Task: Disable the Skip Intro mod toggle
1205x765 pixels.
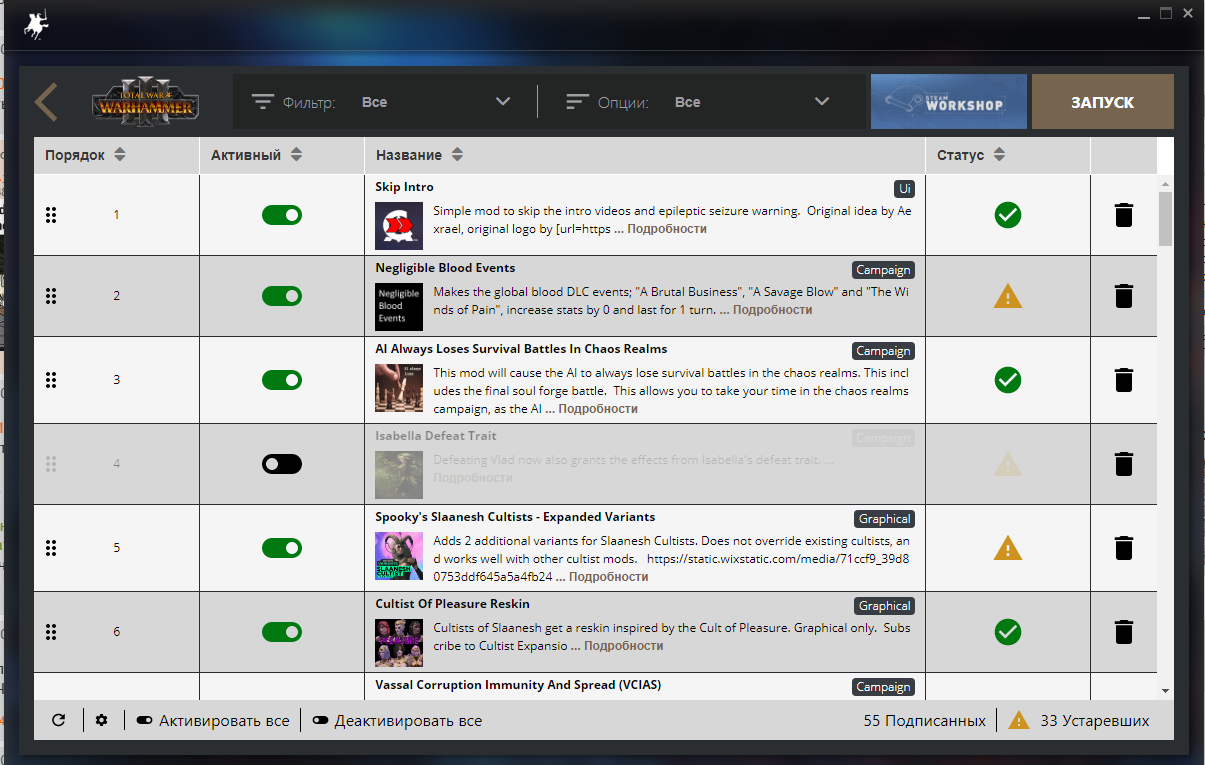Action: click(282, 215)
